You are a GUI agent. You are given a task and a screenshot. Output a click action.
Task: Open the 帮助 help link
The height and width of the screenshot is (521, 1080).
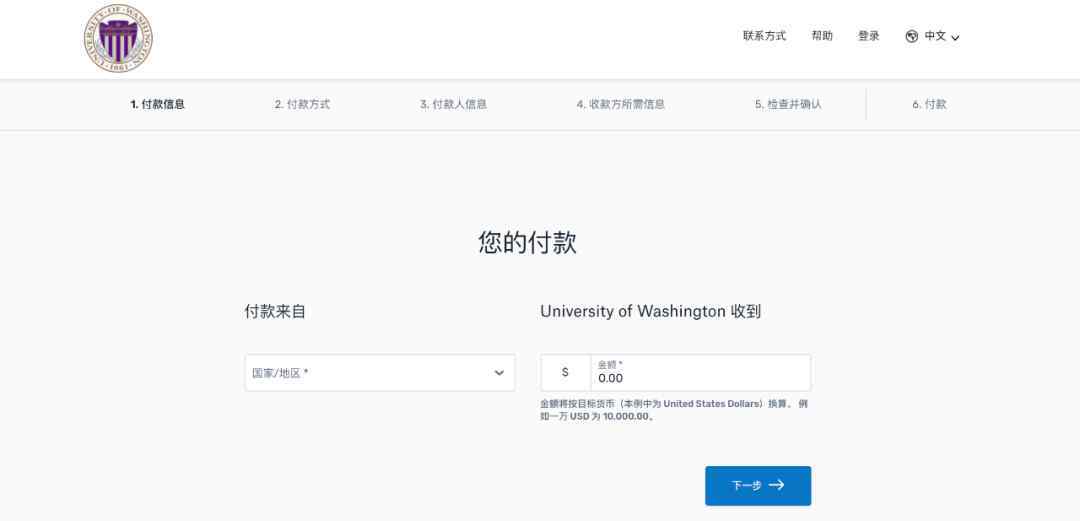822,36
